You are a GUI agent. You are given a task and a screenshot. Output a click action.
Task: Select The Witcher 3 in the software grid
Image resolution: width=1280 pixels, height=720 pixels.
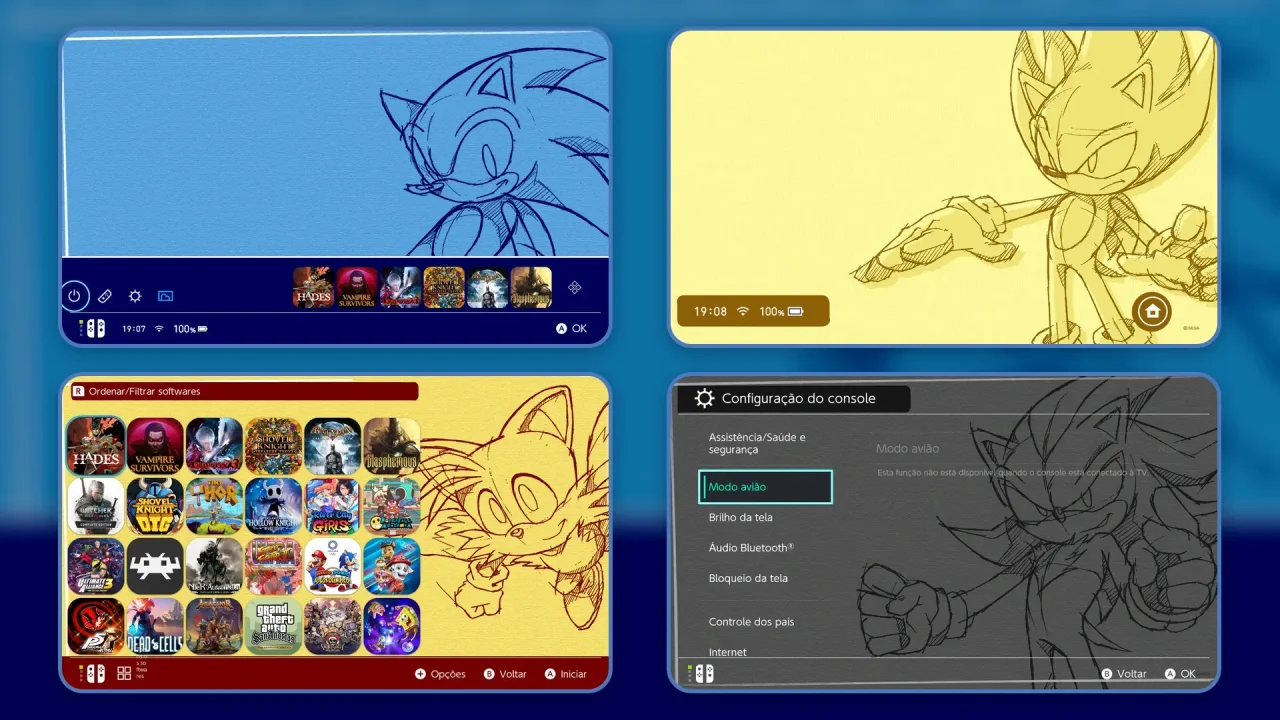pos(96,506)
